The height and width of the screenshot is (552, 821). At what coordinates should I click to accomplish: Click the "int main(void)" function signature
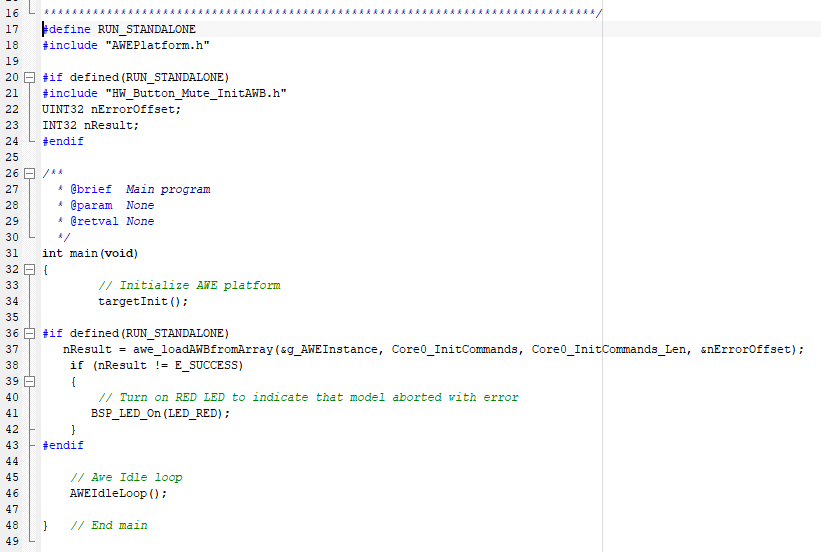(90, 253)
